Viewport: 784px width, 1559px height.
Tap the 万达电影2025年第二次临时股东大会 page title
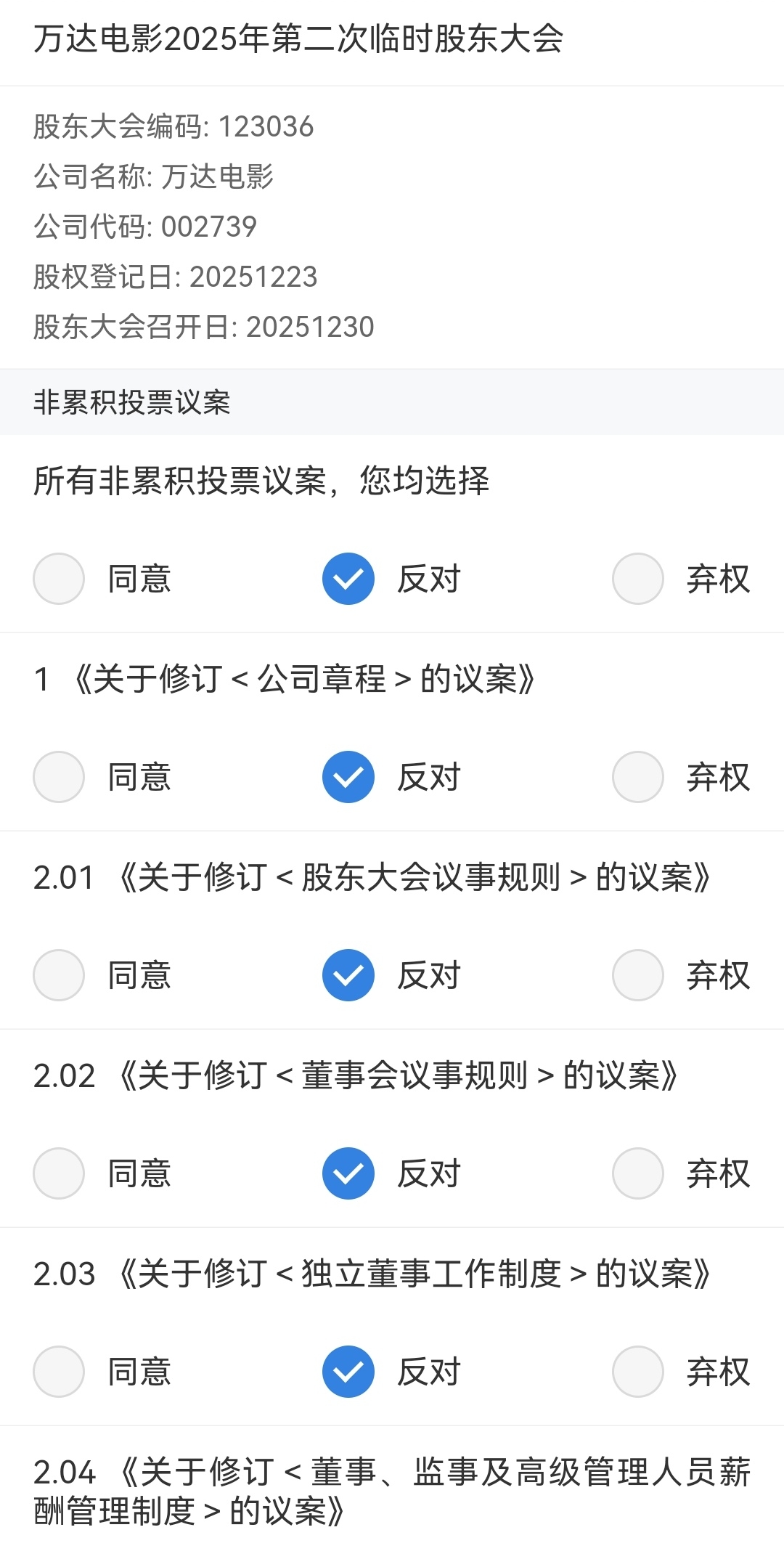tap(298, 39)
